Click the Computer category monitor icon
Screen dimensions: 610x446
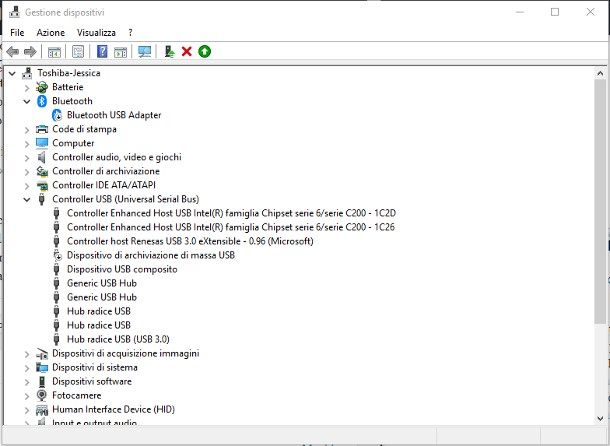coord(42,143)
